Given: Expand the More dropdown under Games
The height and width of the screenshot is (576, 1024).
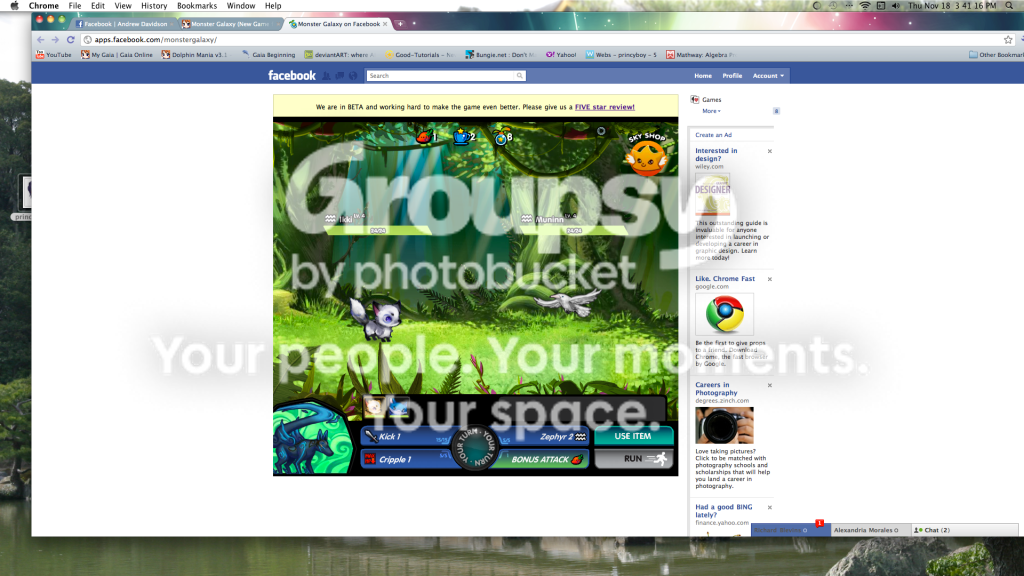Looking at the screenshot, I should 711,111.
